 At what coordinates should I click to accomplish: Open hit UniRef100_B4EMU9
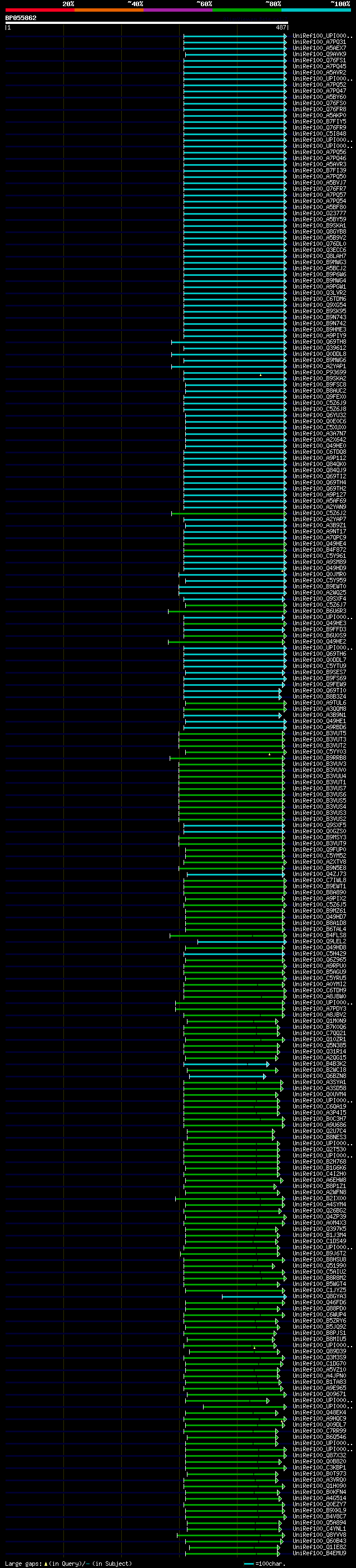[x=319, y=1554]
